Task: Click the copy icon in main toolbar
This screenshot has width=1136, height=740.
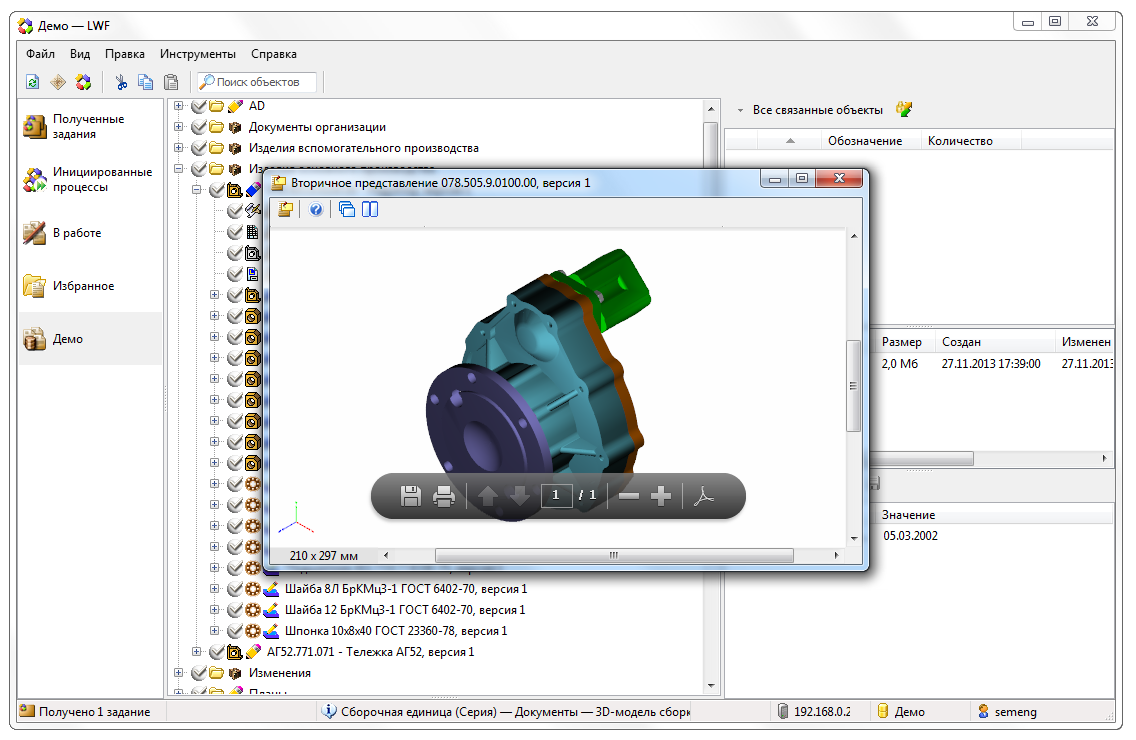Action: click(x=146, y=82)
